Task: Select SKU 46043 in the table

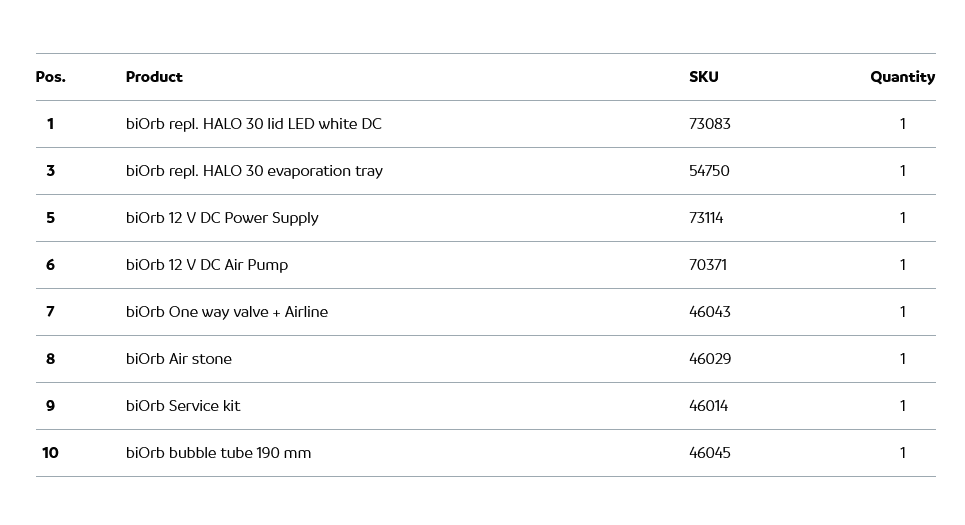Action: tap(709, 312)
